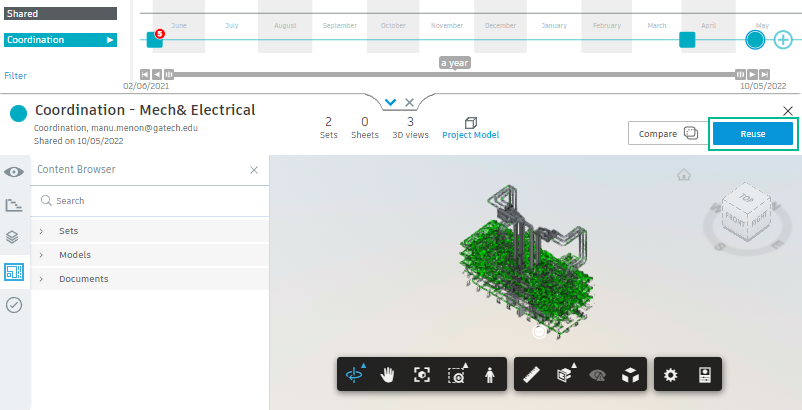Dismiss panel with X beside chevron
The width and height of the screenshot is (802, 410).
coord(409,102)
